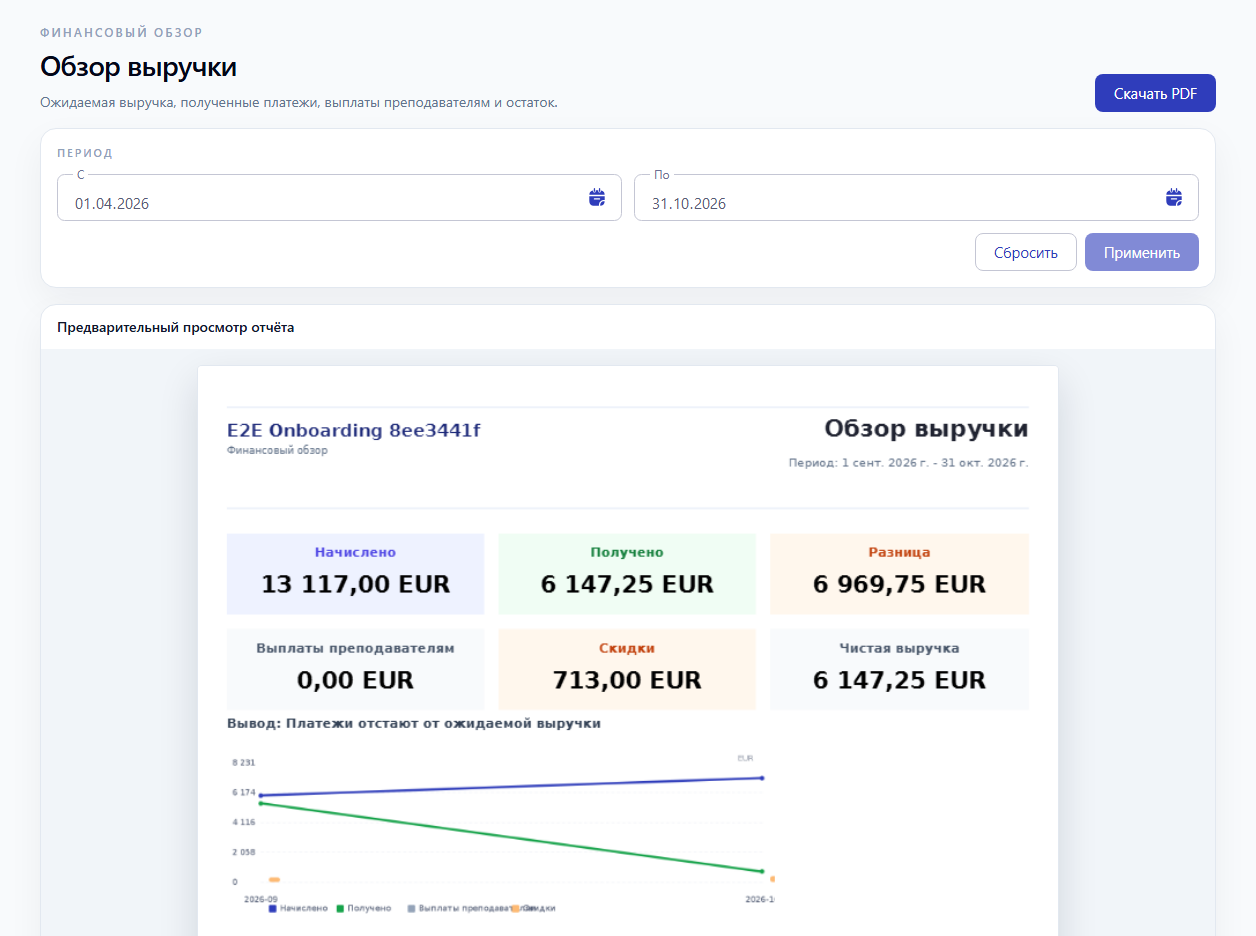
Task: Click the 2026-09 label on the chart axis
Action: coord(260,899)
